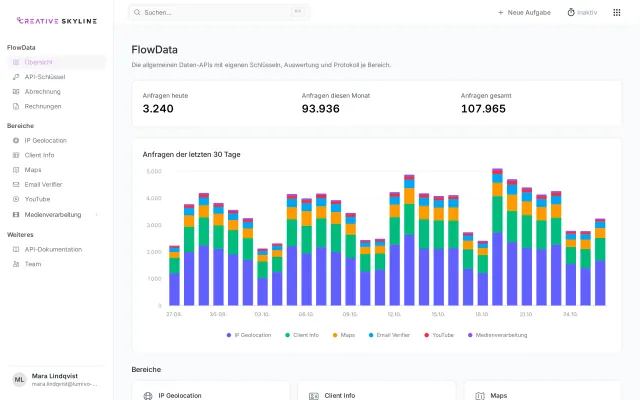
Task: Toggle Medienverarbeitung series in chart legend
Action: (x=498, y=335)
